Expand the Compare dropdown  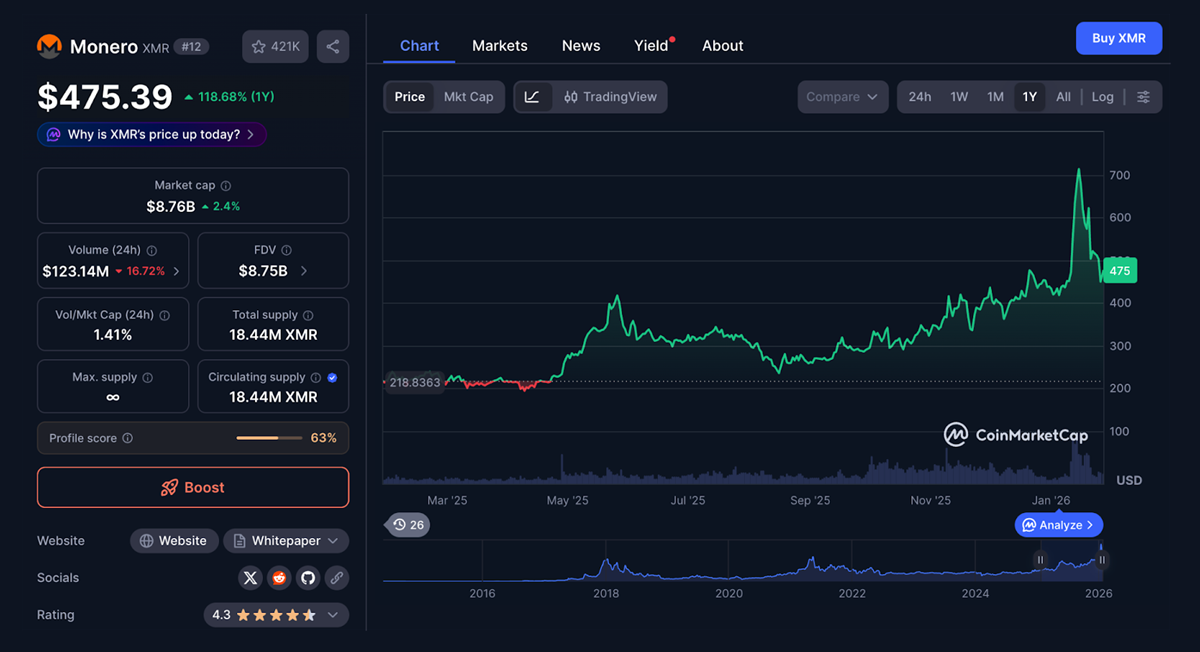tap(842, 97)
